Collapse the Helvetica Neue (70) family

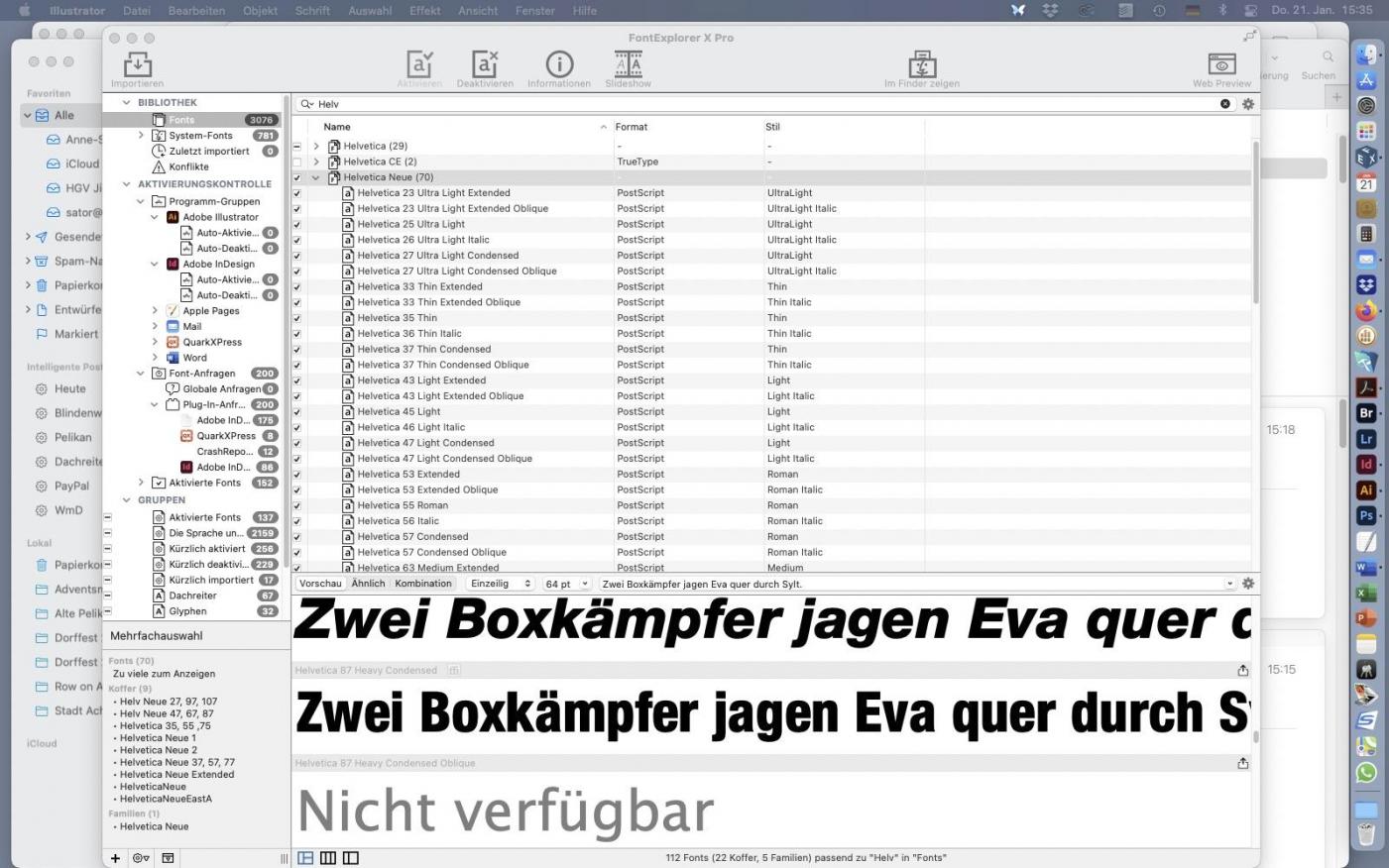[x=316, y=177]
